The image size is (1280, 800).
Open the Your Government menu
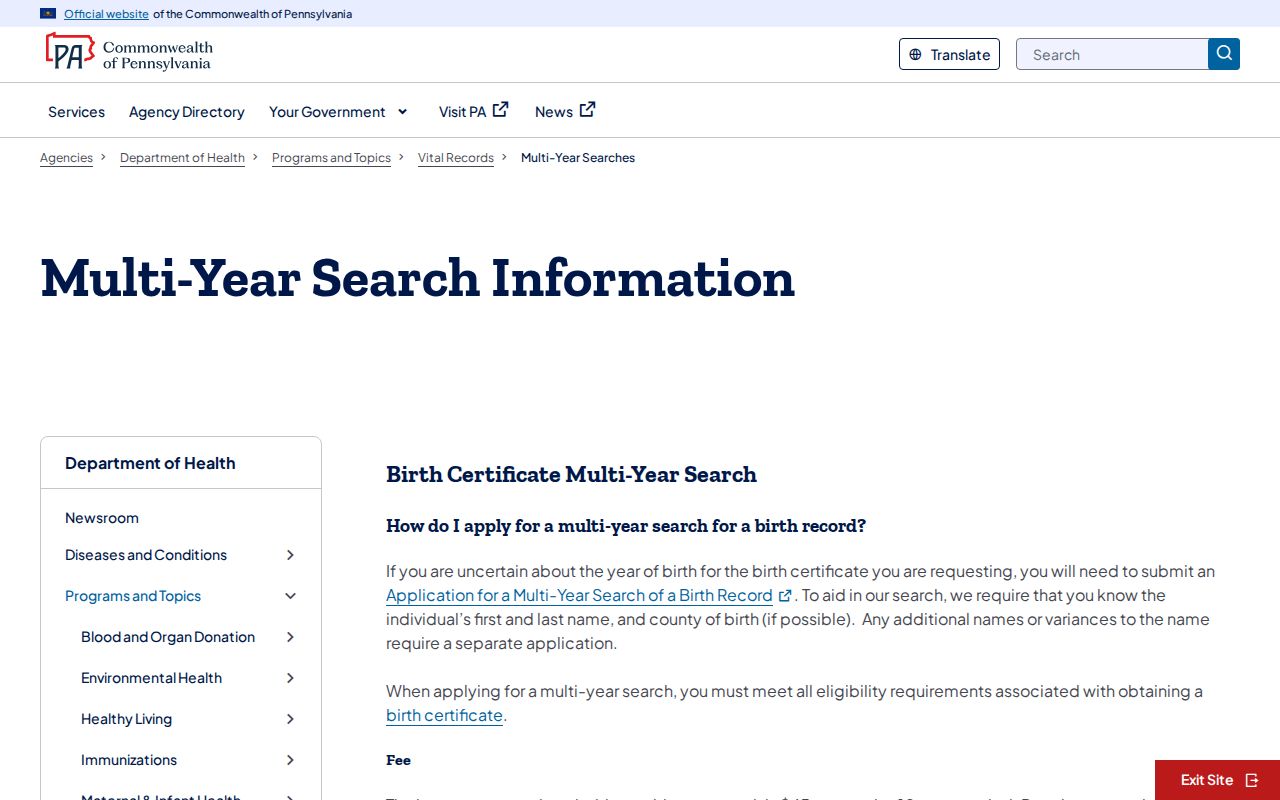click(x=327, y=112)
